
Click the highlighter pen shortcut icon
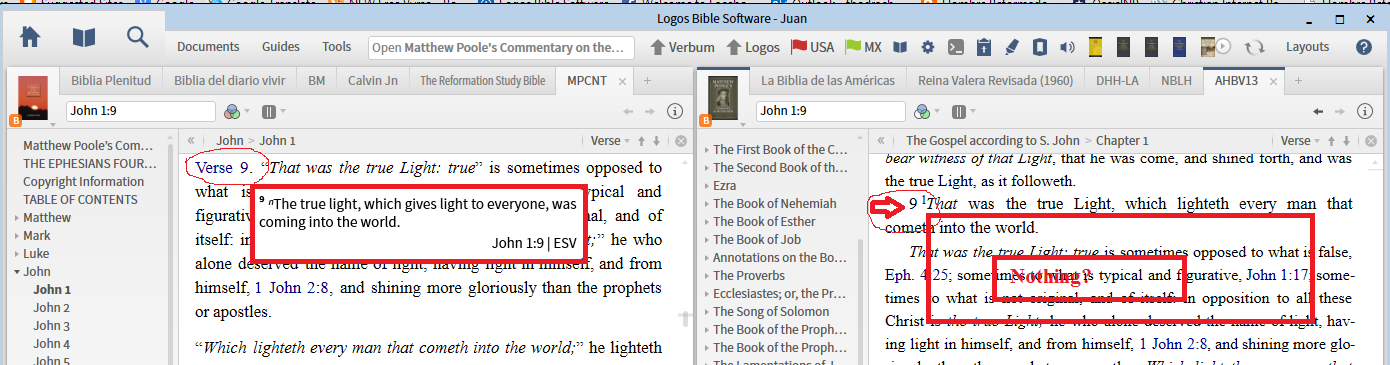(1011, 47)
